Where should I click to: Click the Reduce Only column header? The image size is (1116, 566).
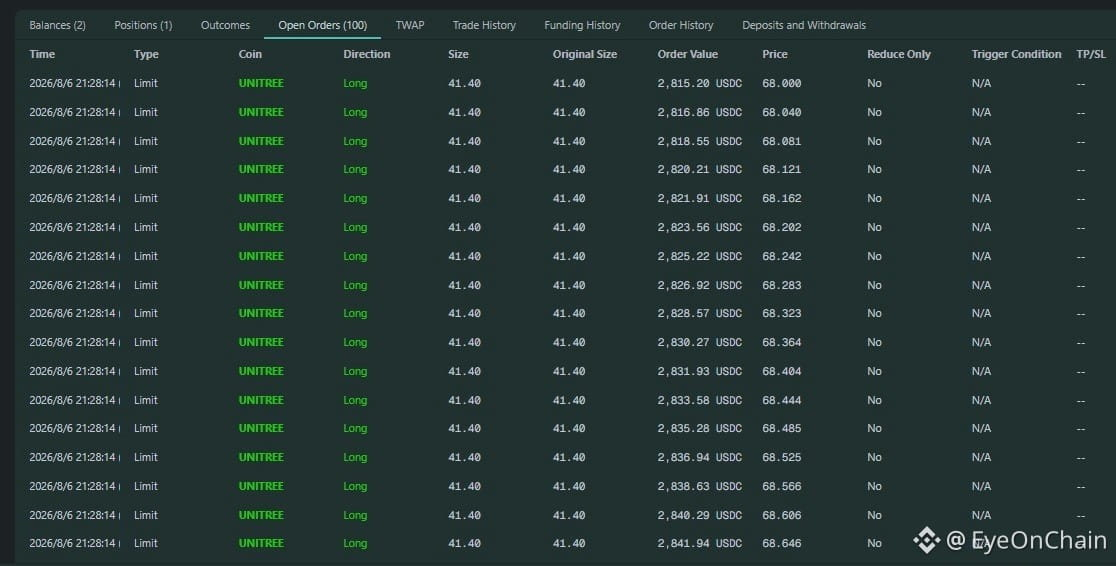tap(898, 54)
